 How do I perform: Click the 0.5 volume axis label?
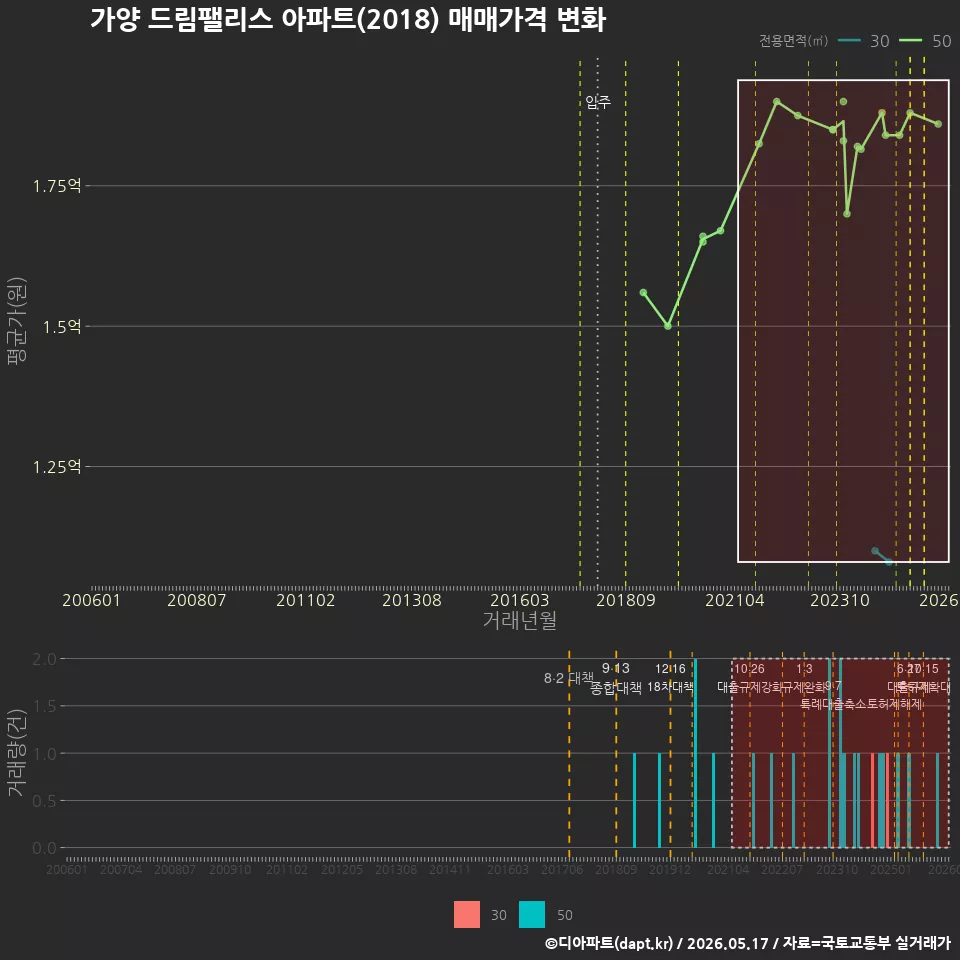(44, 801)
